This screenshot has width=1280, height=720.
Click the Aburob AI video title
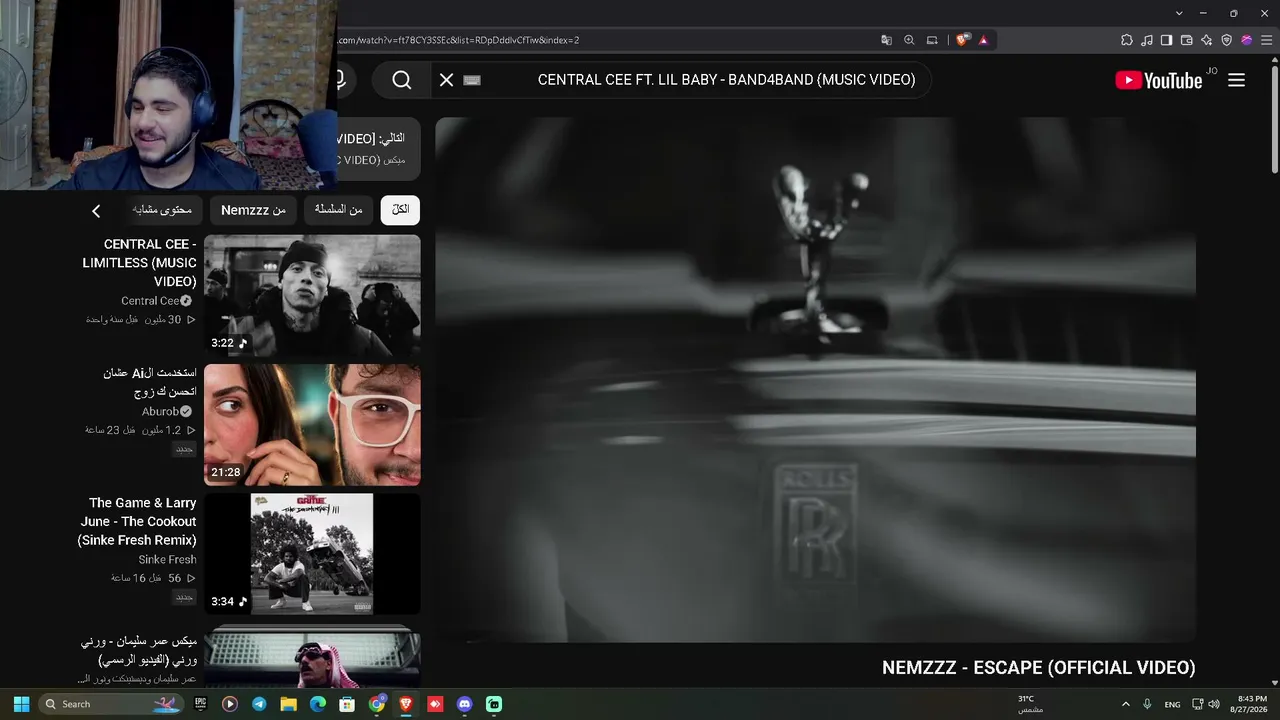coord(150,382)
